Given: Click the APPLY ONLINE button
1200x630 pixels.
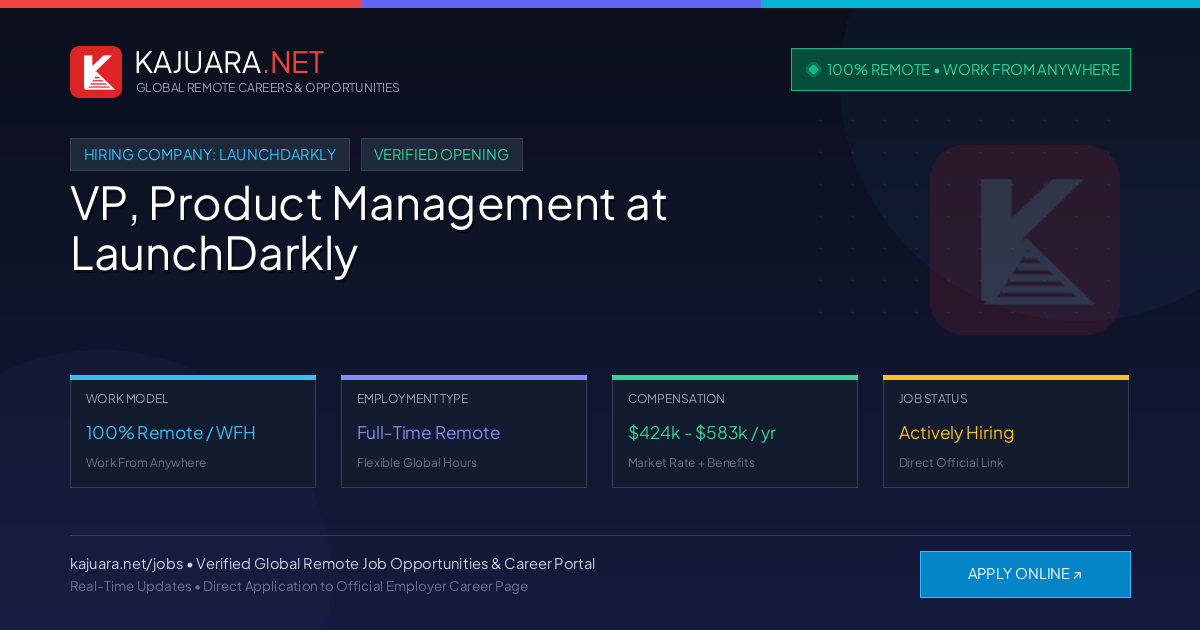Looking at the screenshot, I should pos(1025,574).
